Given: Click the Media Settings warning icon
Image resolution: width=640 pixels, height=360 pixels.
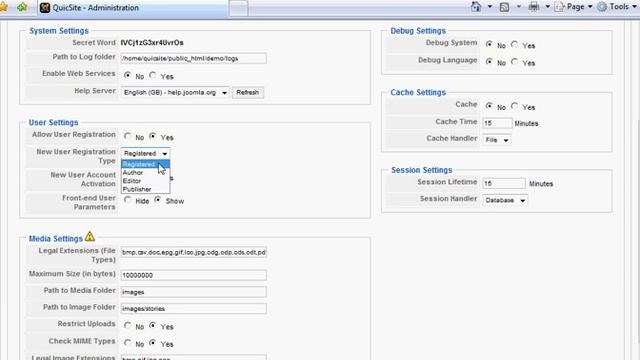Looking at the screenshot, I should pyautogui.click(x=90, y=236).
